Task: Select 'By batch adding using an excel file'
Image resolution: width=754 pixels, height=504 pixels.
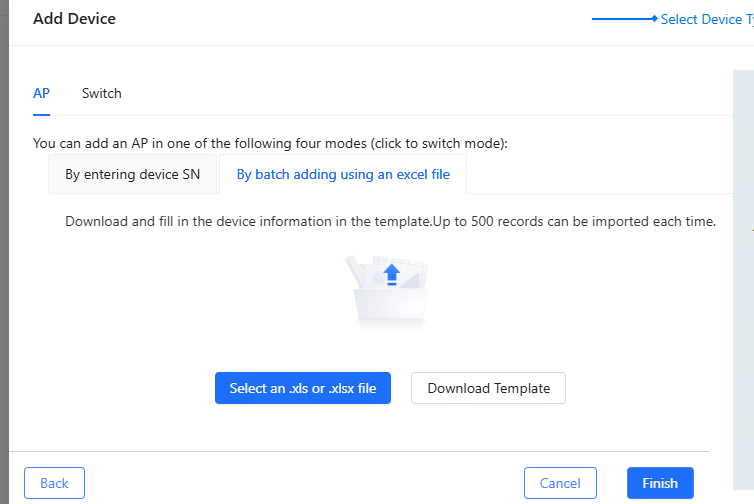Action: (343, 174)
